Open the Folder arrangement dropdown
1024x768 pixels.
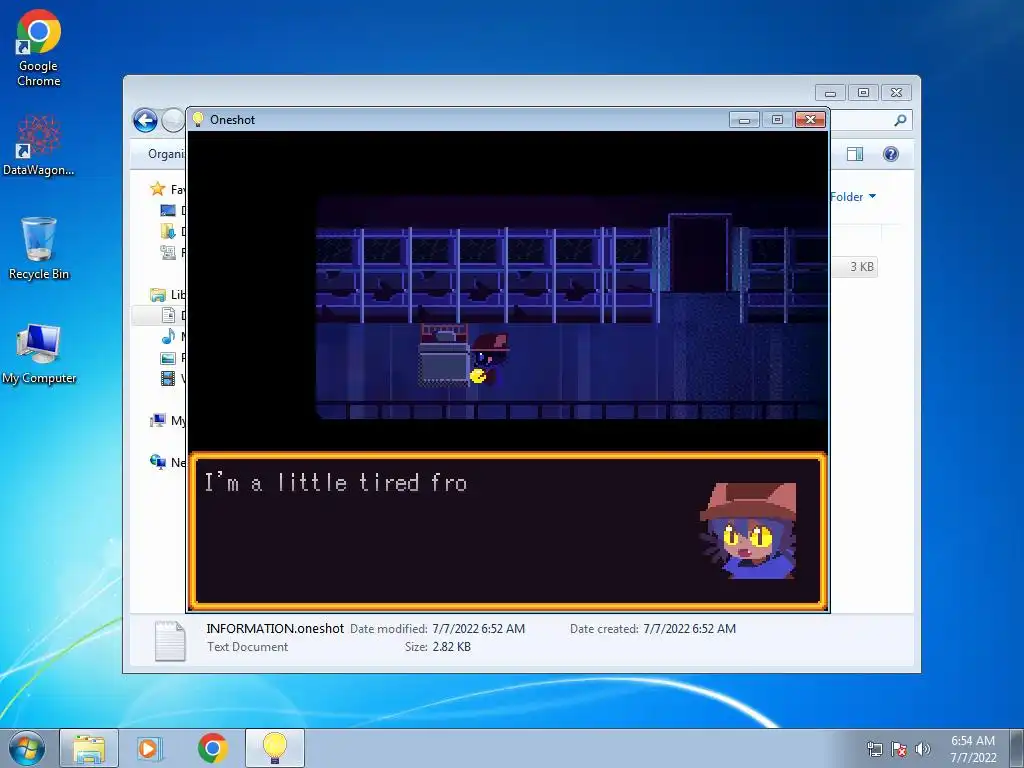click(x=853, y=197)
